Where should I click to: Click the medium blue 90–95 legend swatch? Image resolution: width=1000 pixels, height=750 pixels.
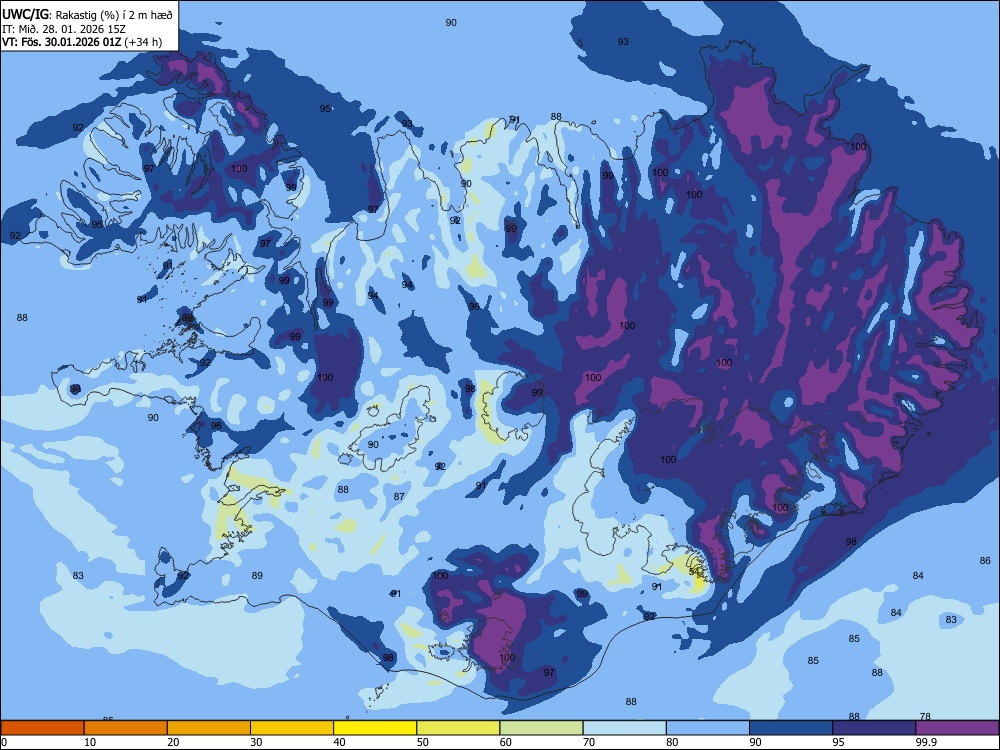click(x=791, y=728)
